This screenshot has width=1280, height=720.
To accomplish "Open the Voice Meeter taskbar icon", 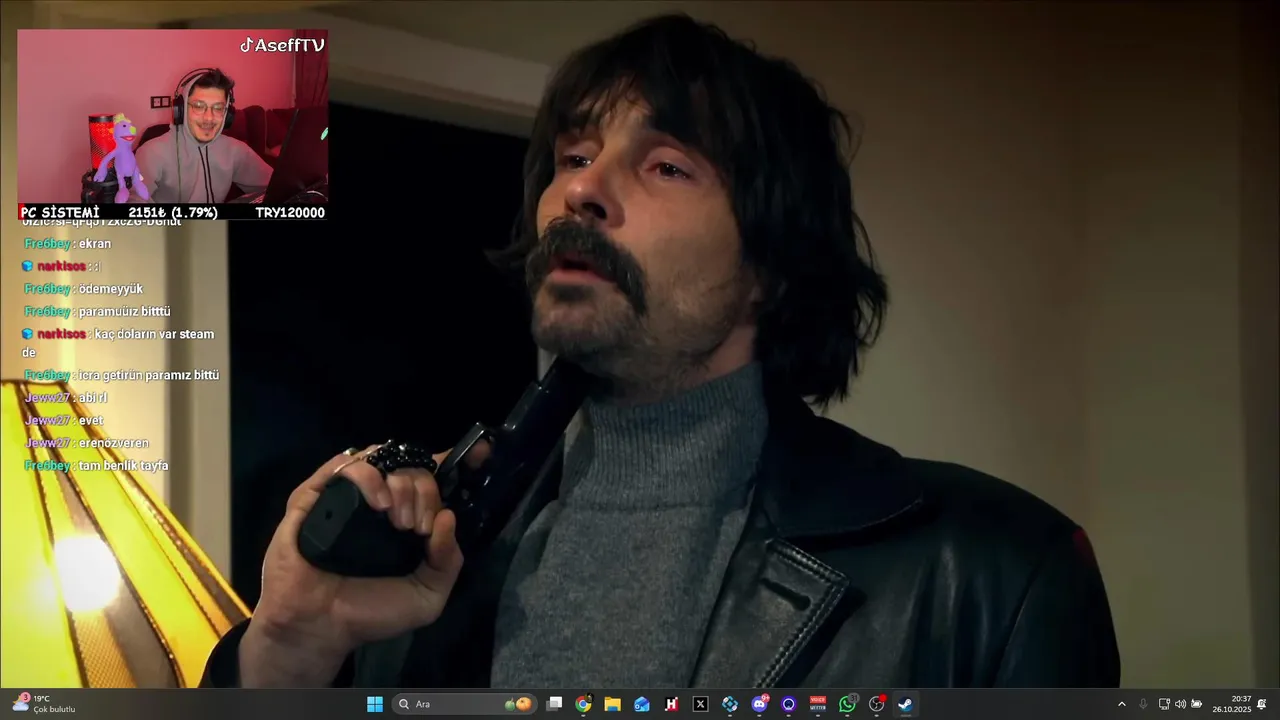I will (818, 704).
